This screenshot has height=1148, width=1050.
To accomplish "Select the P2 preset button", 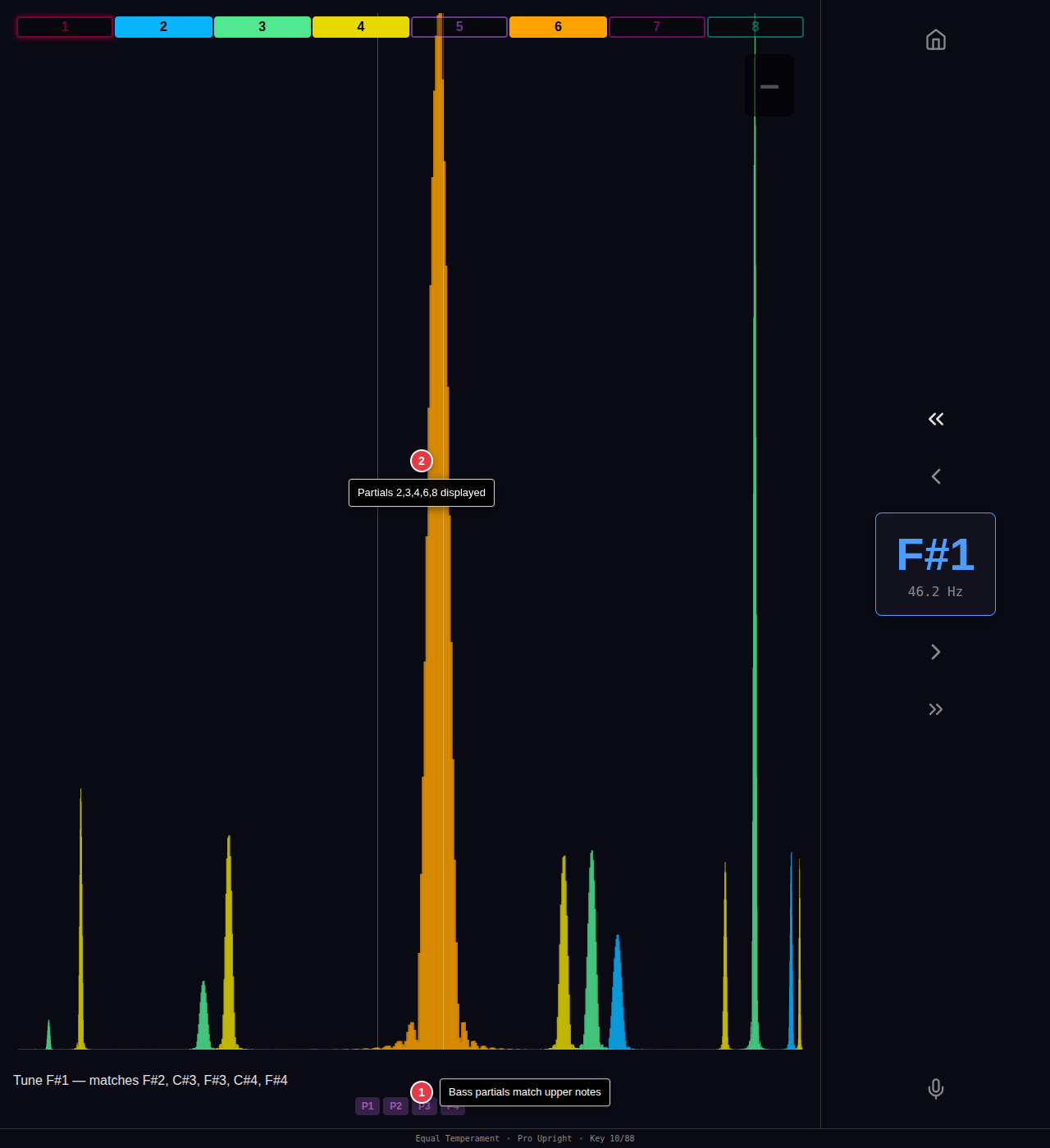I will [395, 1106].
